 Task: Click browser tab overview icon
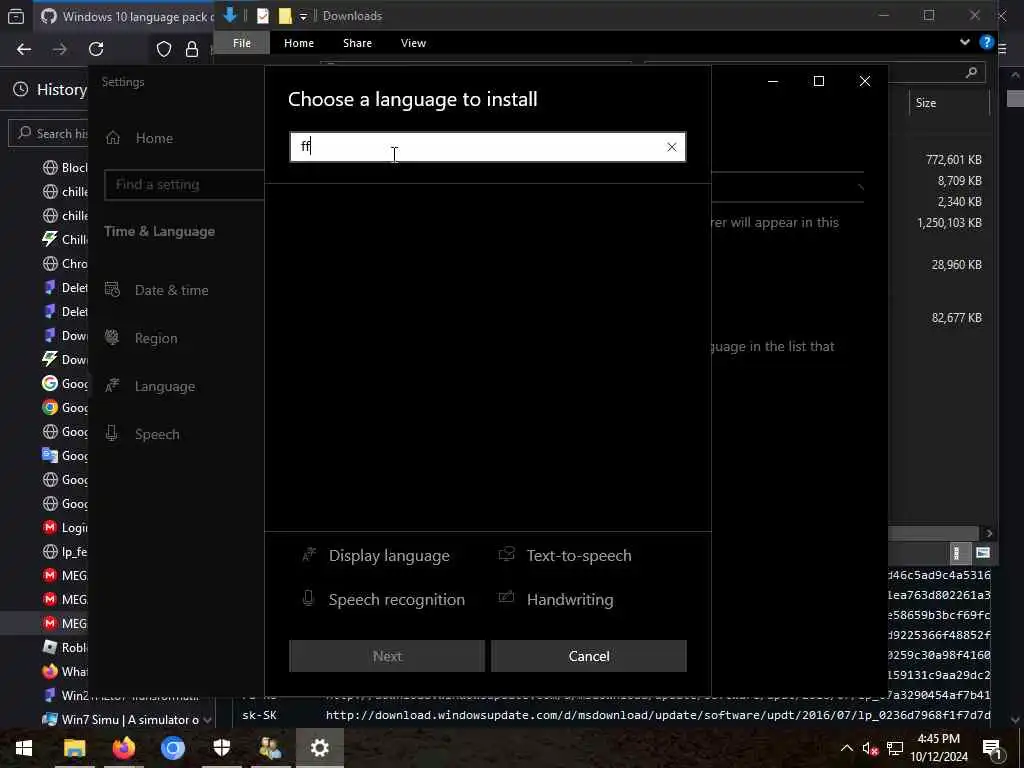(16, 16)
